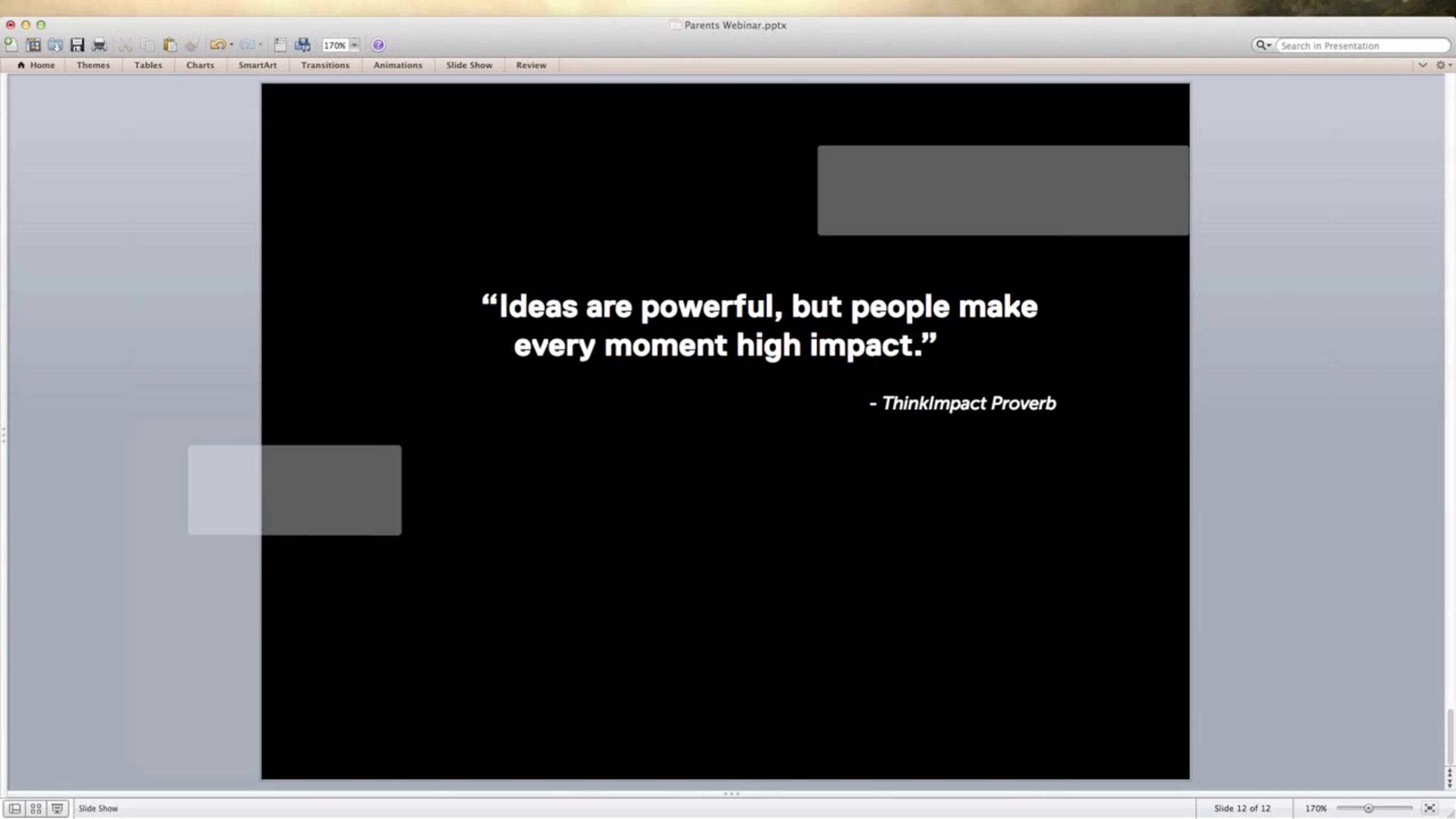Open the Animations ribbon tab

click(x=397, y=65)
